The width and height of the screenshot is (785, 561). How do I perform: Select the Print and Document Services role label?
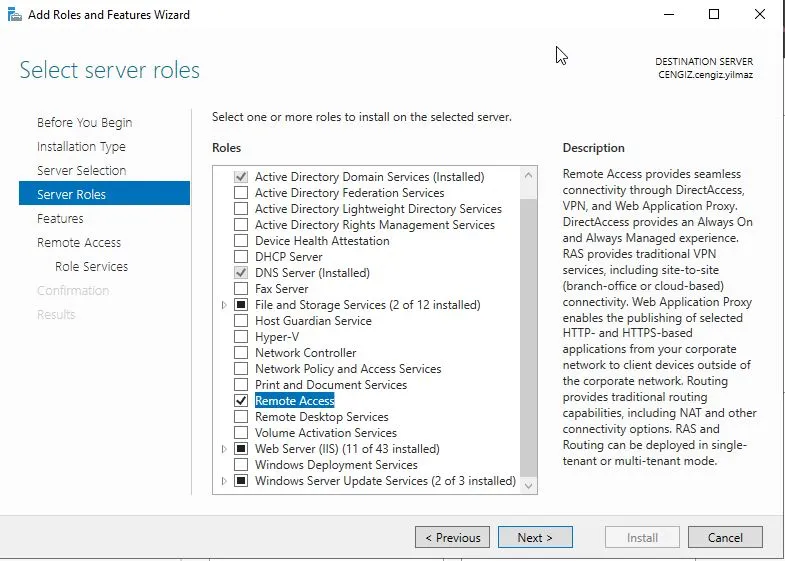pyautogui.click(x=330, y=385)
